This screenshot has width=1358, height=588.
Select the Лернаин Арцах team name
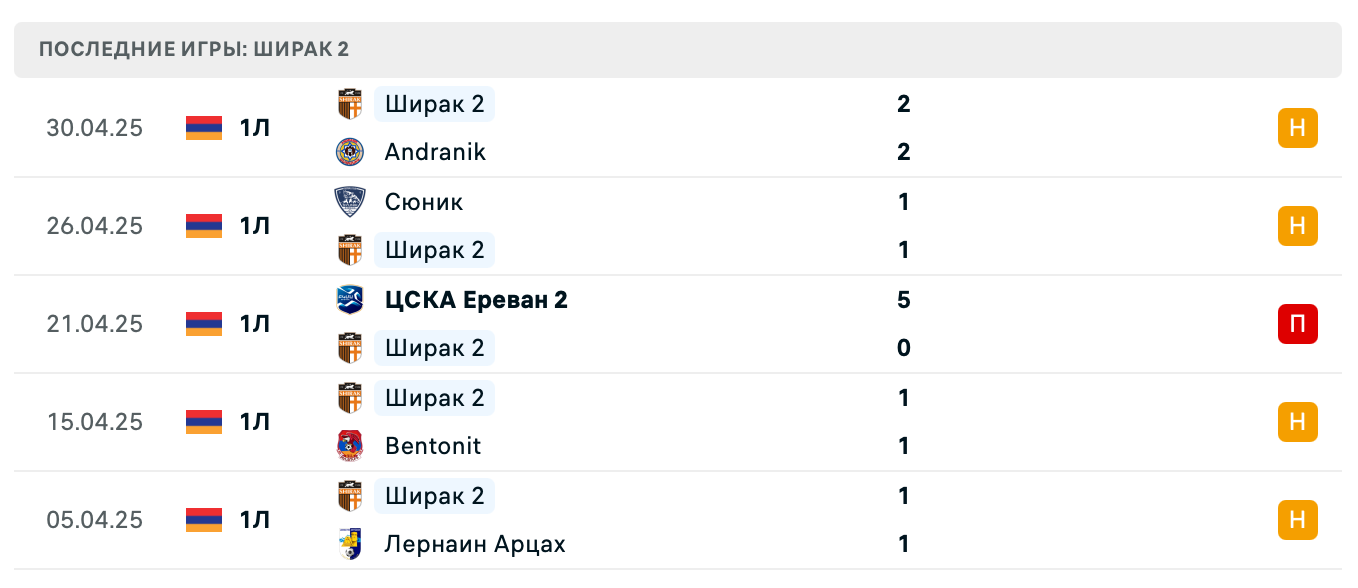click(474, 544)
